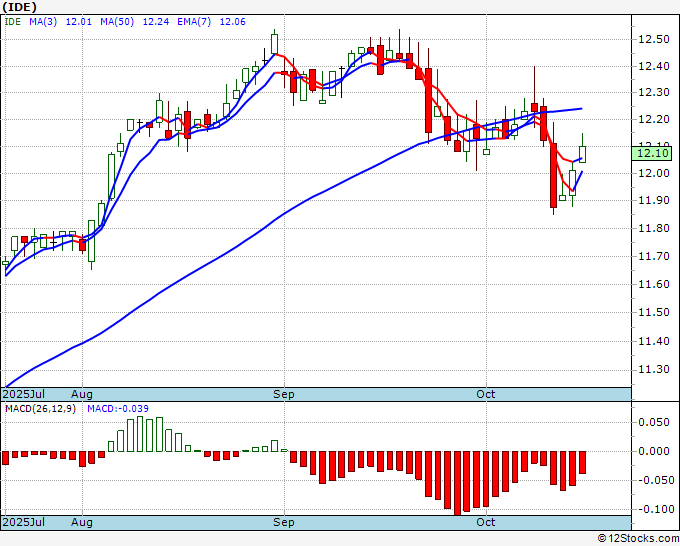Select the 12.40 price axis label
680x546 pixels.
(654, 66)
